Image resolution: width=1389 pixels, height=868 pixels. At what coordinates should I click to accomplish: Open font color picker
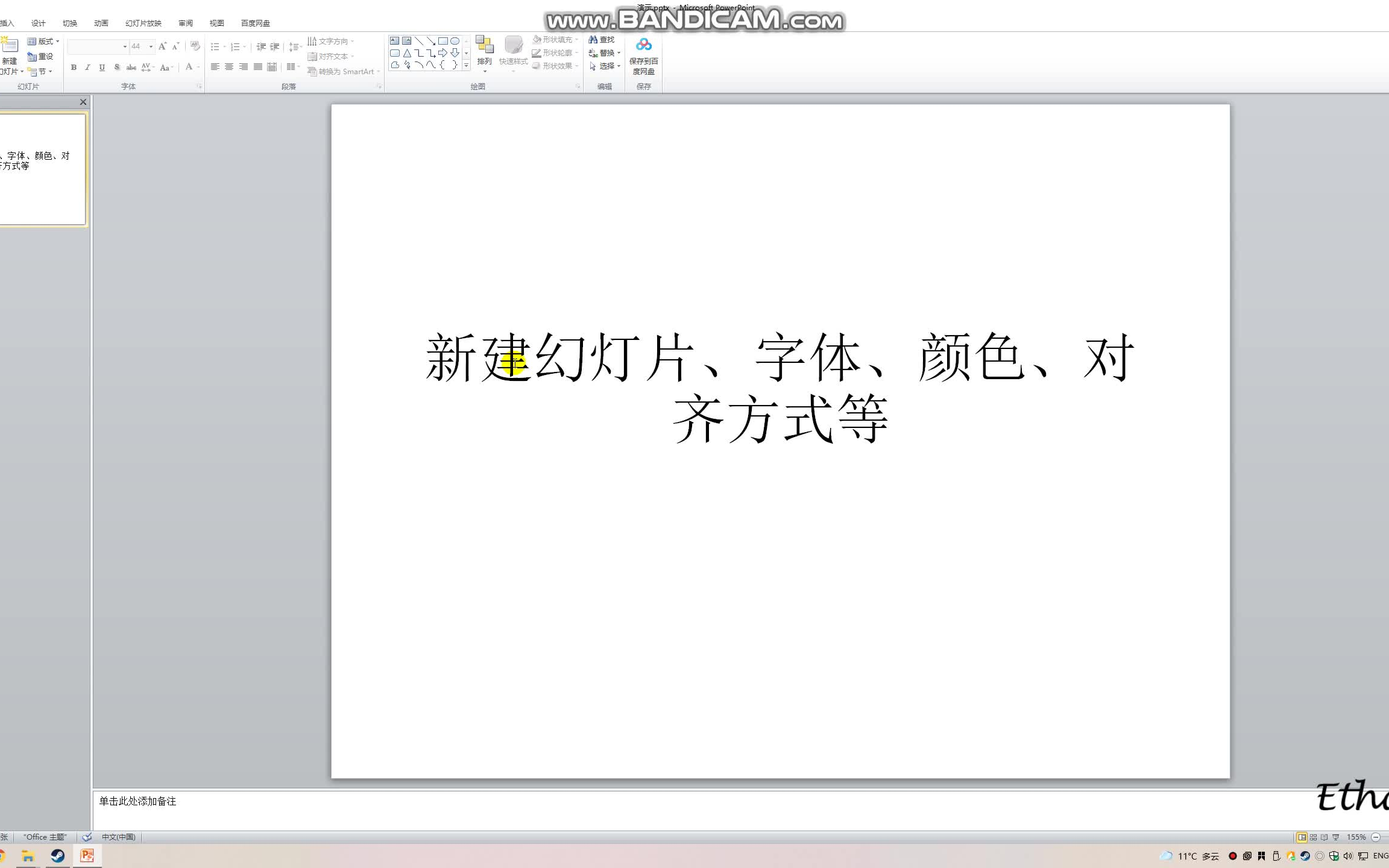pos(192,67)
